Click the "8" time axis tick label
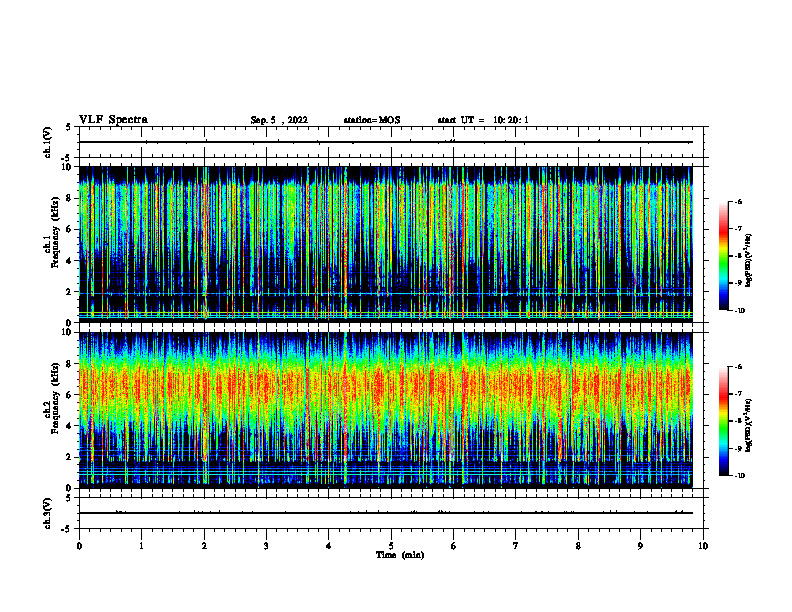The height and width of the screenshot is (612, 792). tap(578, 546)
